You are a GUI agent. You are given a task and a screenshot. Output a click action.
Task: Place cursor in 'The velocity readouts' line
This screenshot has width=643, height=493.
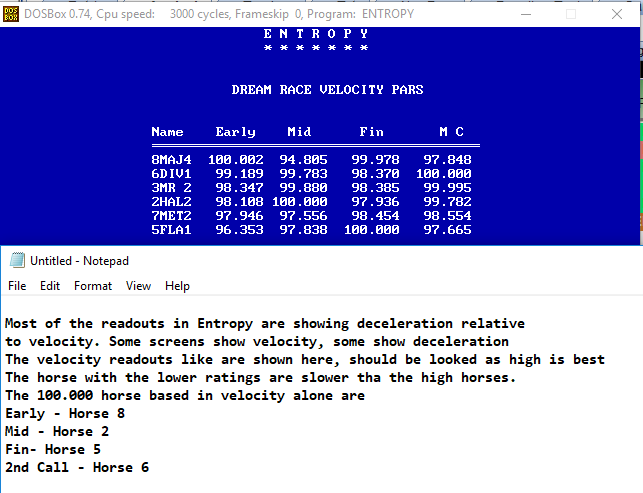(x=305, y=359)
